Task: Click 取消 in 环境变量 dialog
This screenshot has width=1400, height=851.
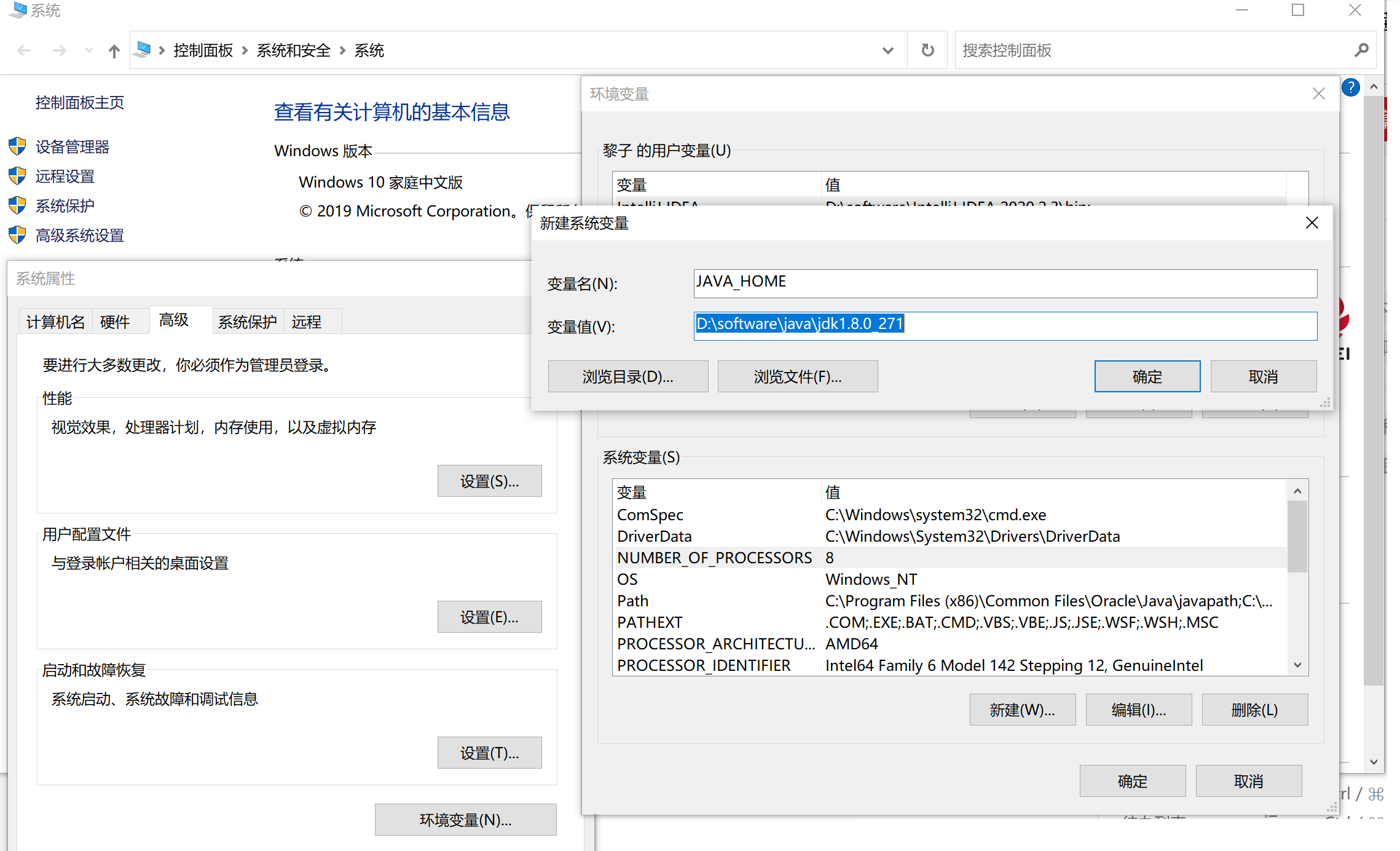Action: click(x=1248, y=781)
